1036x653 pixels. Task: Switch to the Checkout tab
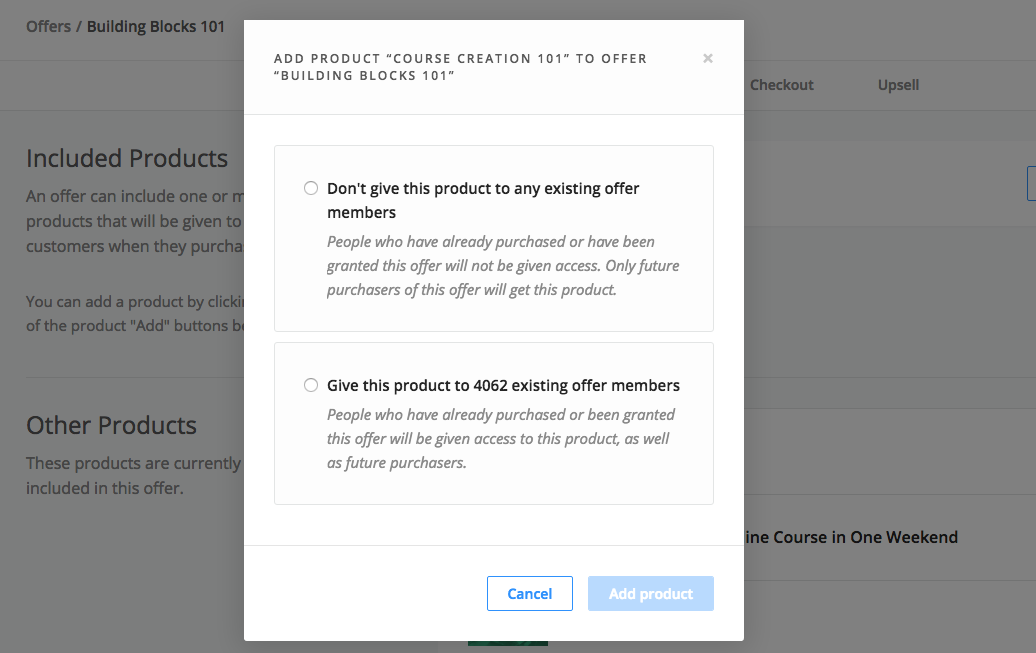tap(782, 85)
